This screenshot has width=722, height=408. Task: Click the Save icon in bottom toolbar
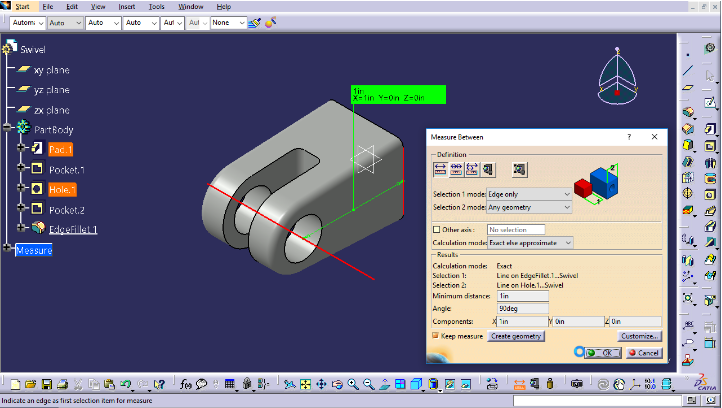click(x=44, y=384)
